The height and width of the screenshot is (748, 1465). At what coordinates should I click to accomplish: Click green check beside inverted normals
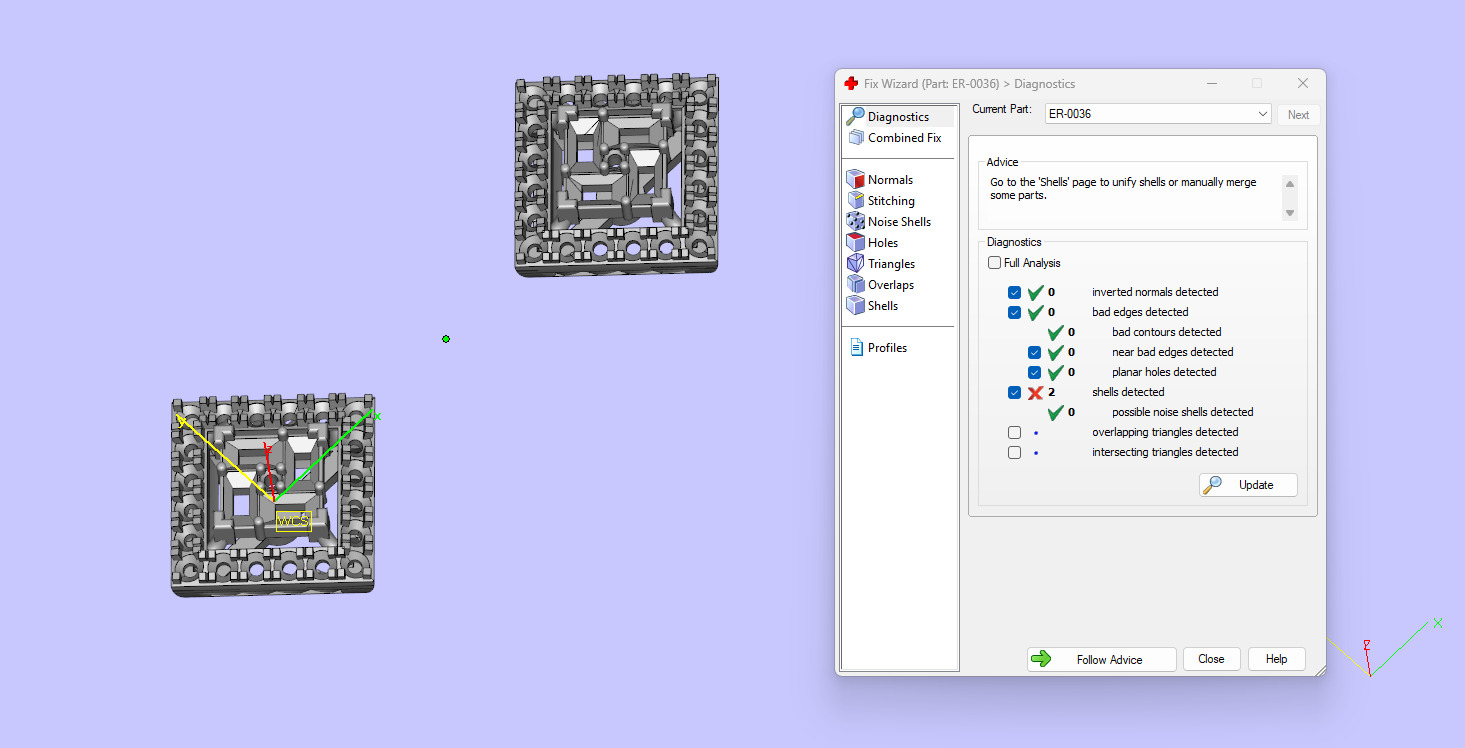pos(1035,292)
